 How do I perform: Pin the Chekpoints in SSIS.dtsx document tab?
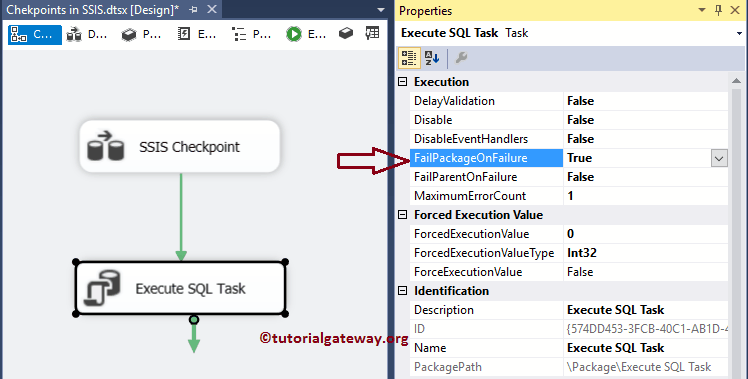click(193, 10)
